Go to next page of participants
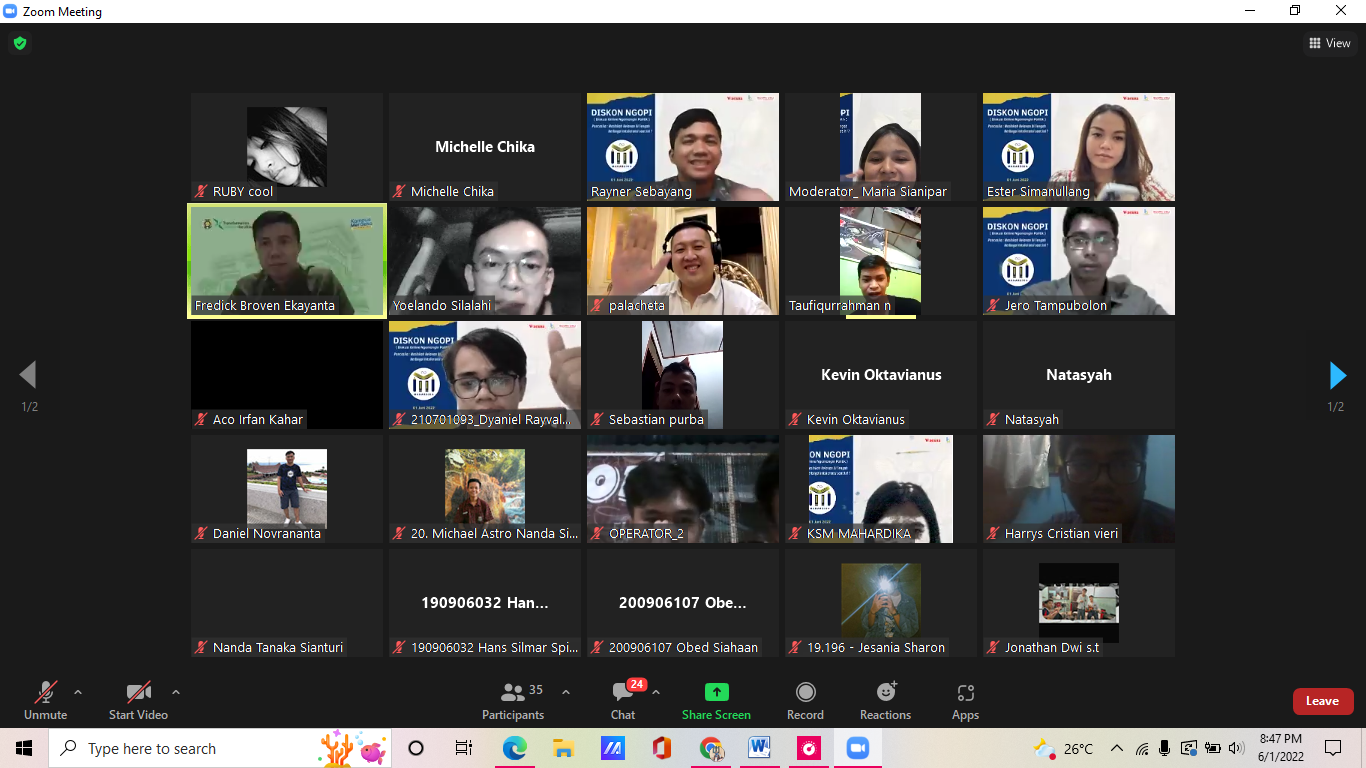 point(1337,375)
